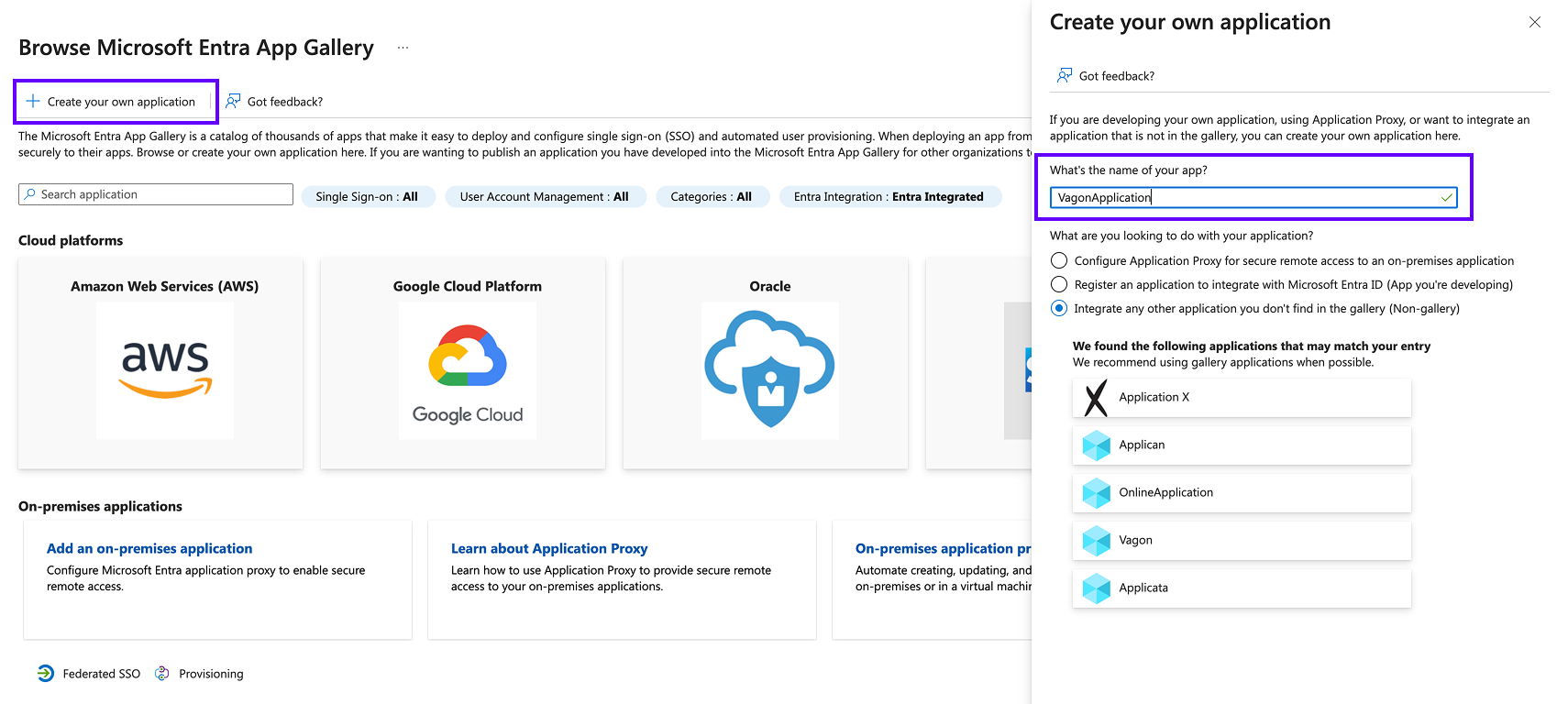Viewport: 1568px width, 704px height.
Task: Click the plus icon beside Create your own application
Action: [x=33, y=101]
